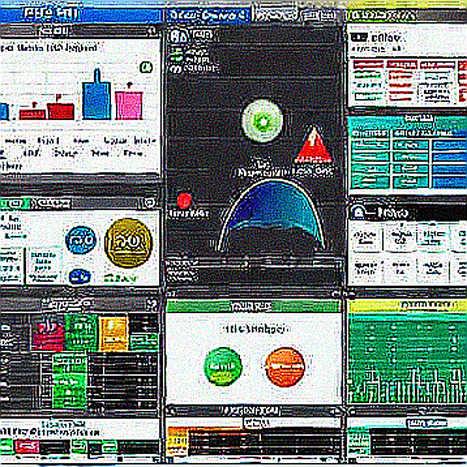Click the small green circle icon above bar chart

[146, 67]
